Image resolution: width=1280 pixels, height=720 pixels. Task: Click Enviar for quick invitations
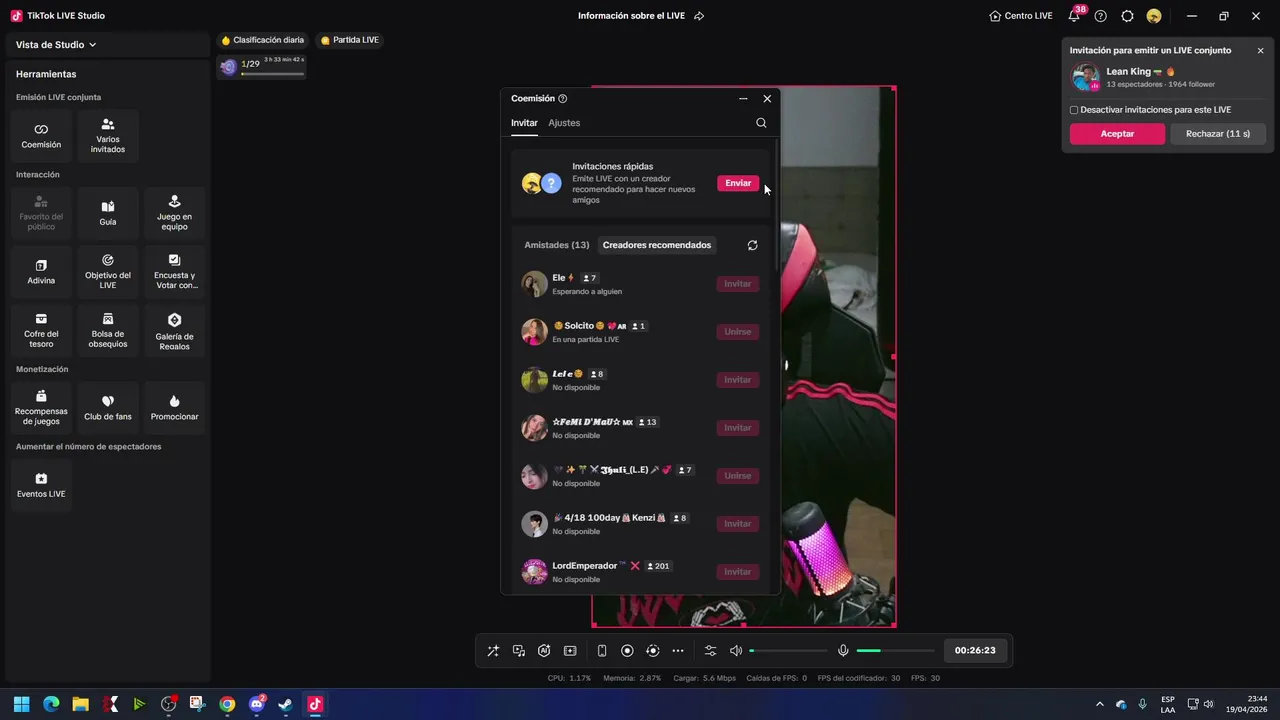[x=738, y=183]
